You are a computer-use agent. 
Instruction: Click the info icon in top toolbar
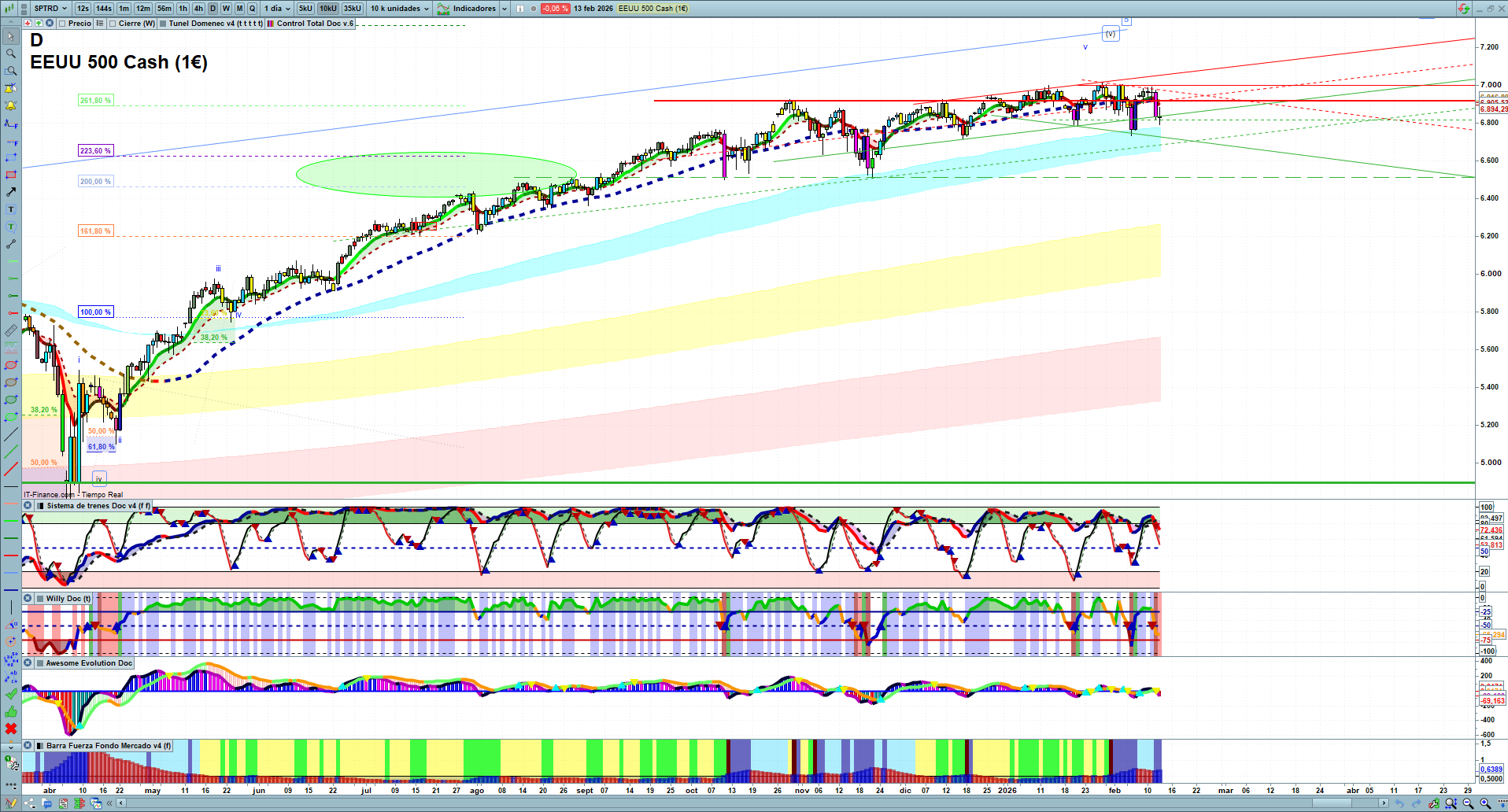coord(520,9)
